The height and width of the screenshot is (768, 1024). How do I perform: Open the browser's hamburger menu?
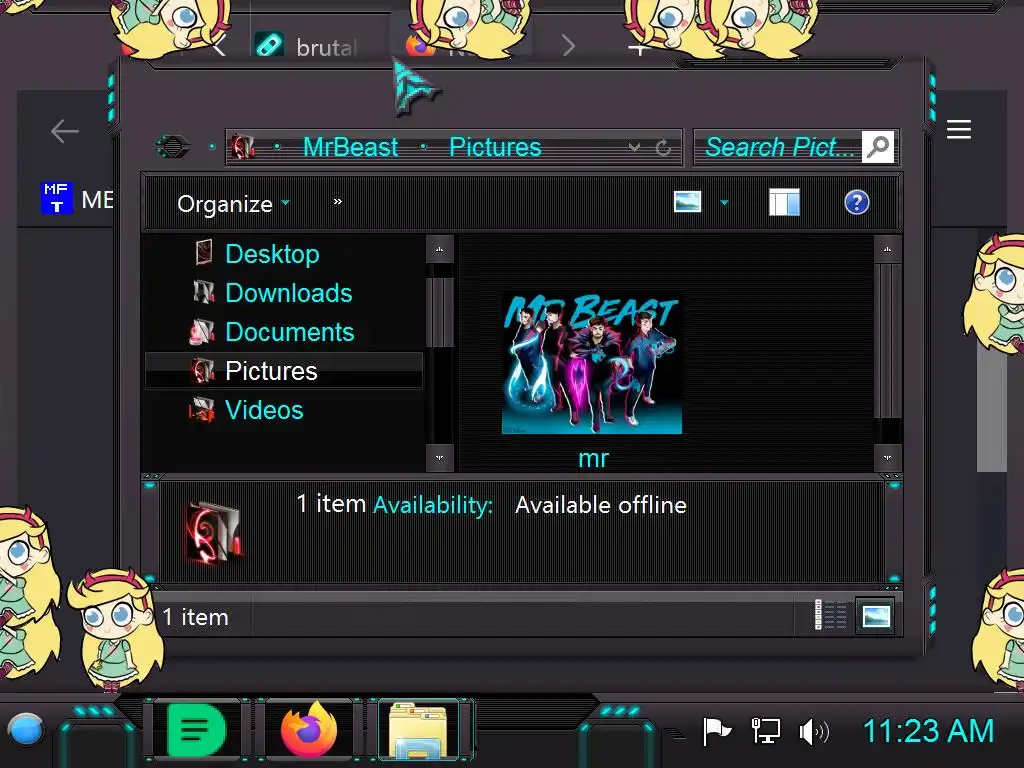(959, 129)
